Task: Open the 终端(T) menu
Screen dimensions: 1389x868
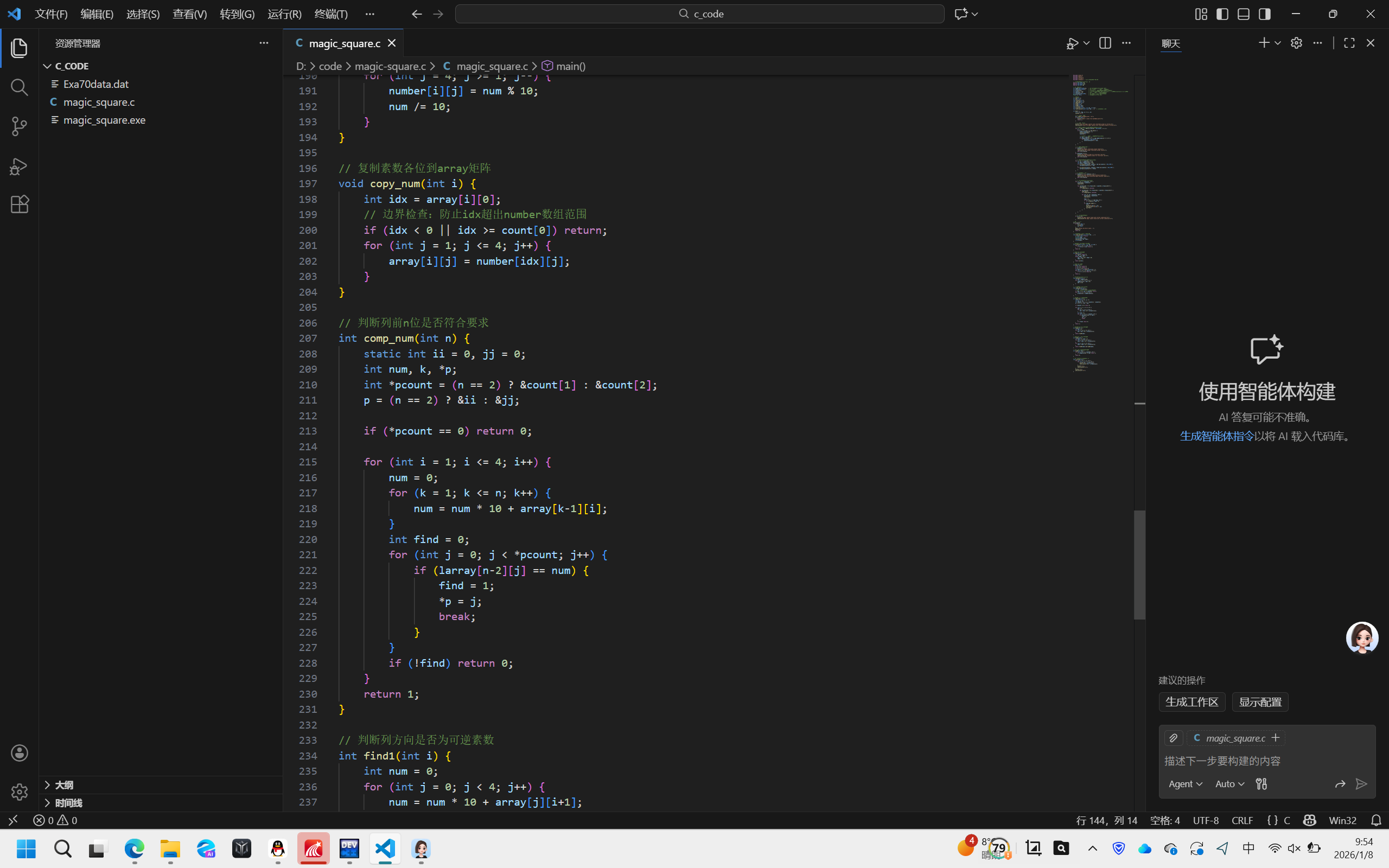Action: [x=330, y=14]
